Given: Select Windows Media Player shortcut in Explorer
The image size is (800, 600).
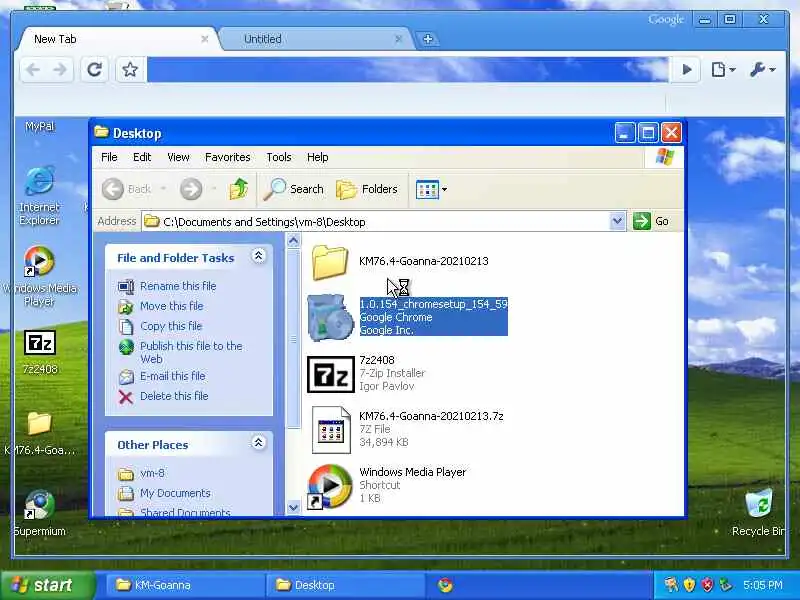Looking at the screenshot, I should click(330, 486).
